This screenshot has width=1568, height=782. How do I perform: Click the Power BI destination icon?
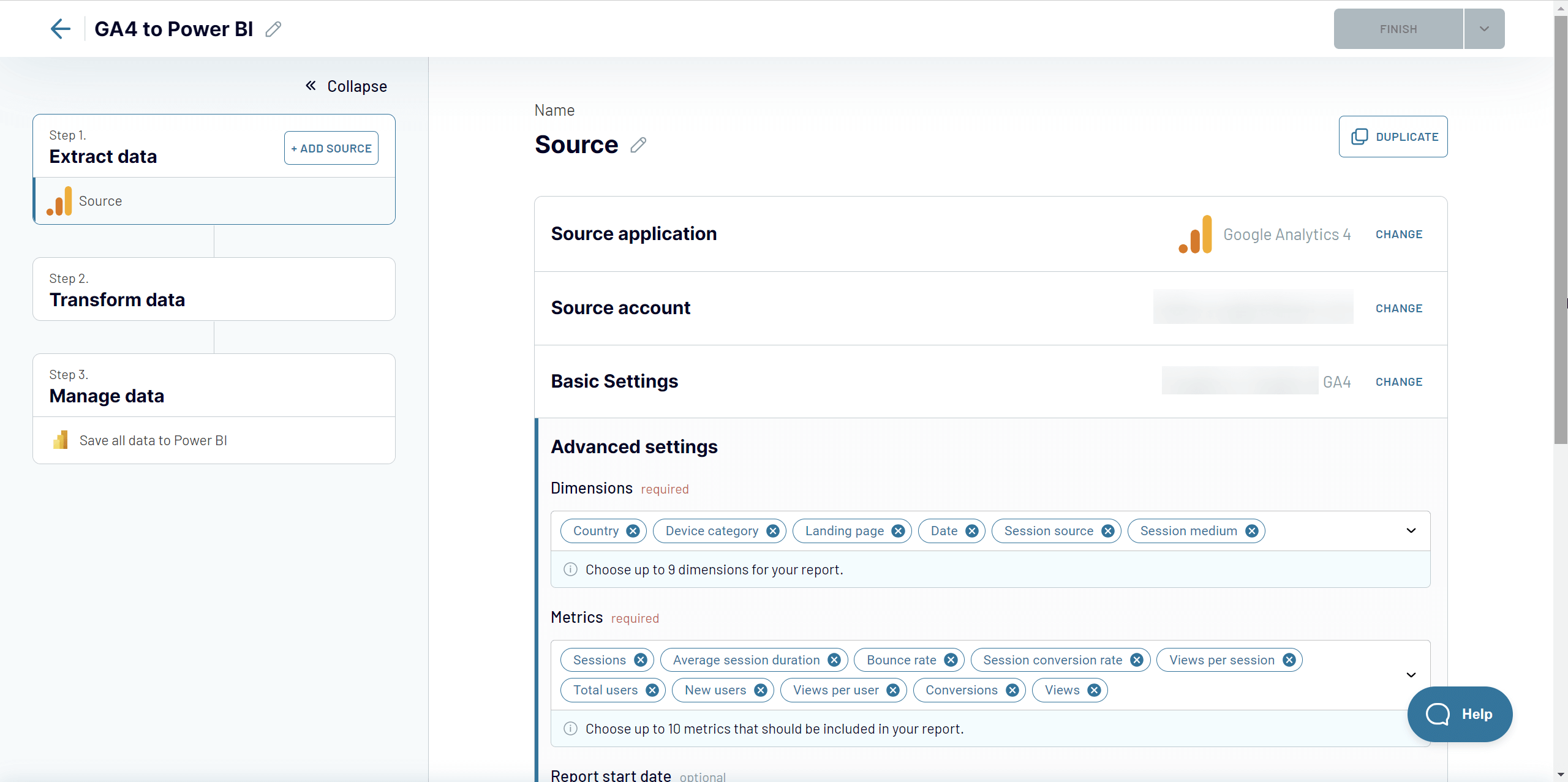[x=60, y=440]
